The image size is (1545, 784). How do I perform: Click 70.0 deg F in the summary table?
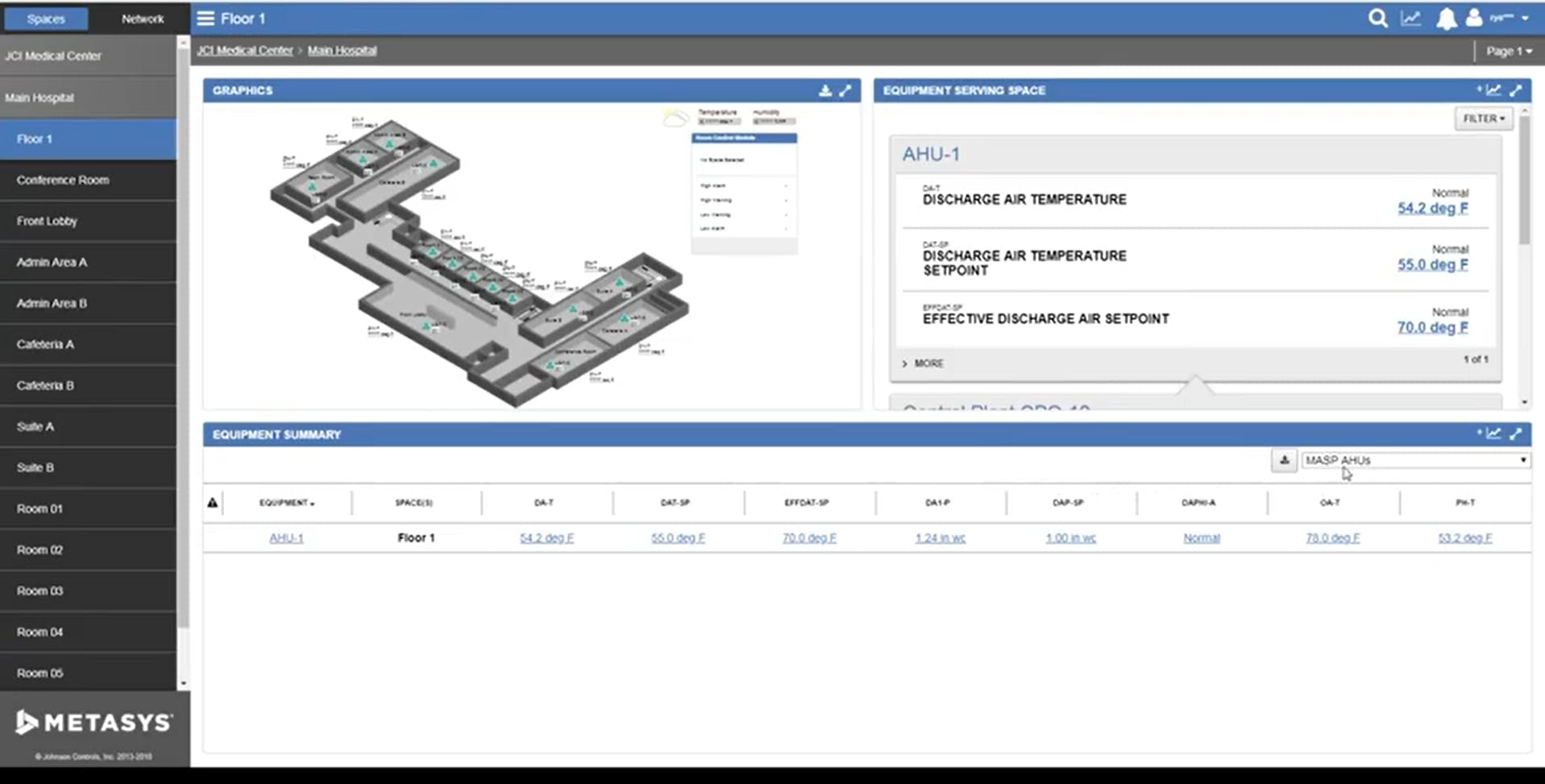(809, 537)
